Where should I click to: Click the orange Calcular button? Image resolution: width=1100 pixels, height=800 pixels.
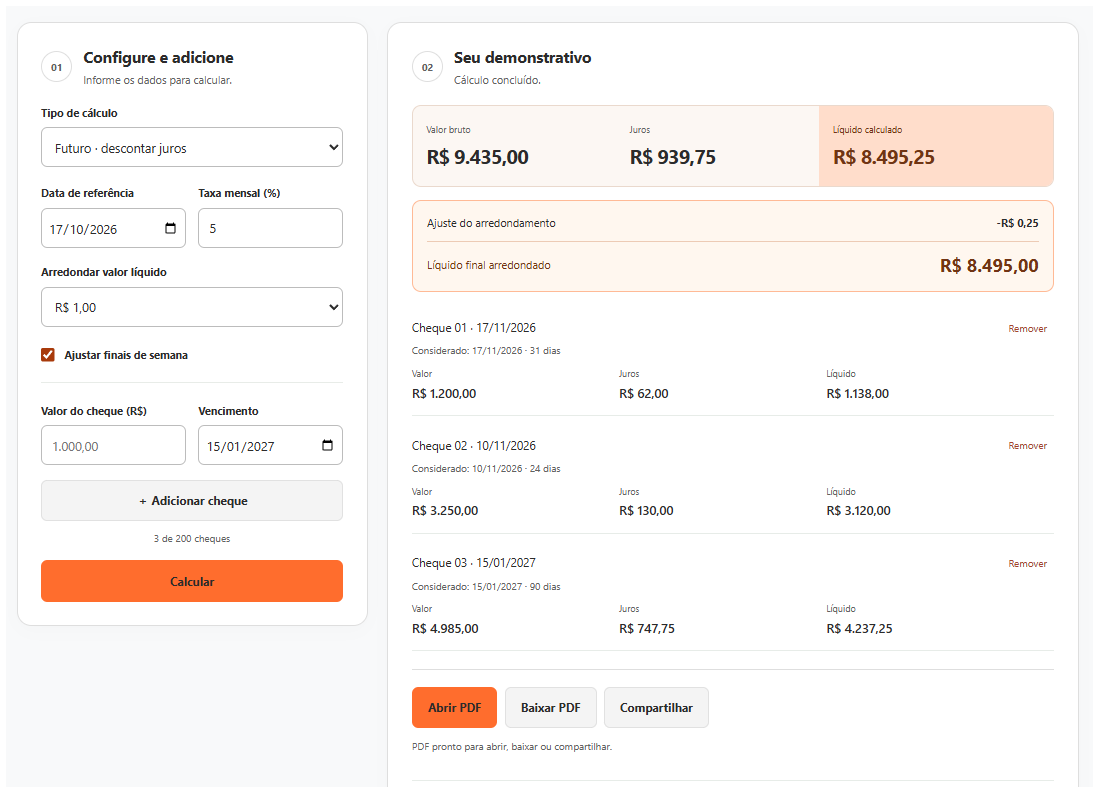192,581
